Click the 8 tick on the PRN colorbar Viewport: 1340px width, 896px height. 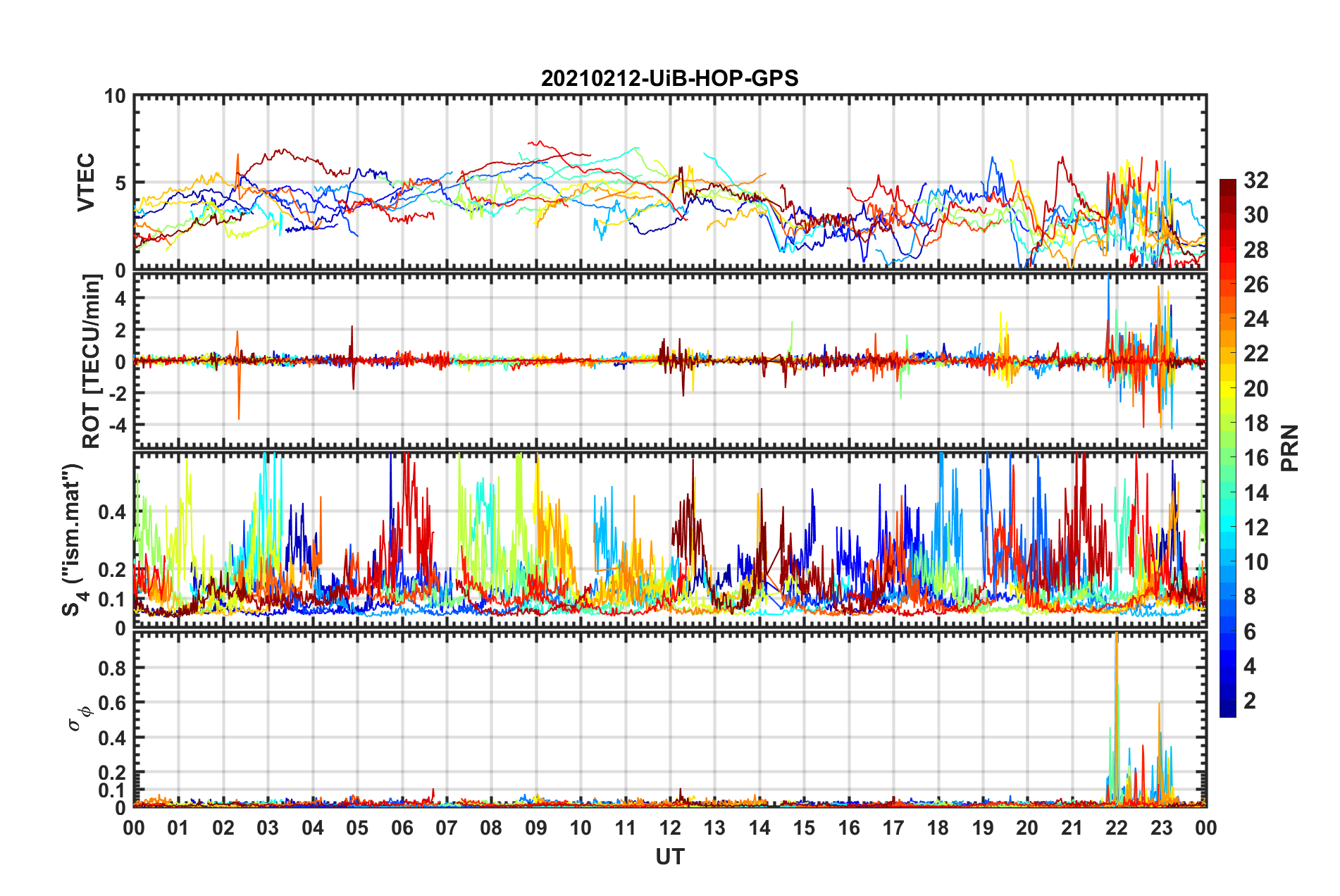[1250, 597]
